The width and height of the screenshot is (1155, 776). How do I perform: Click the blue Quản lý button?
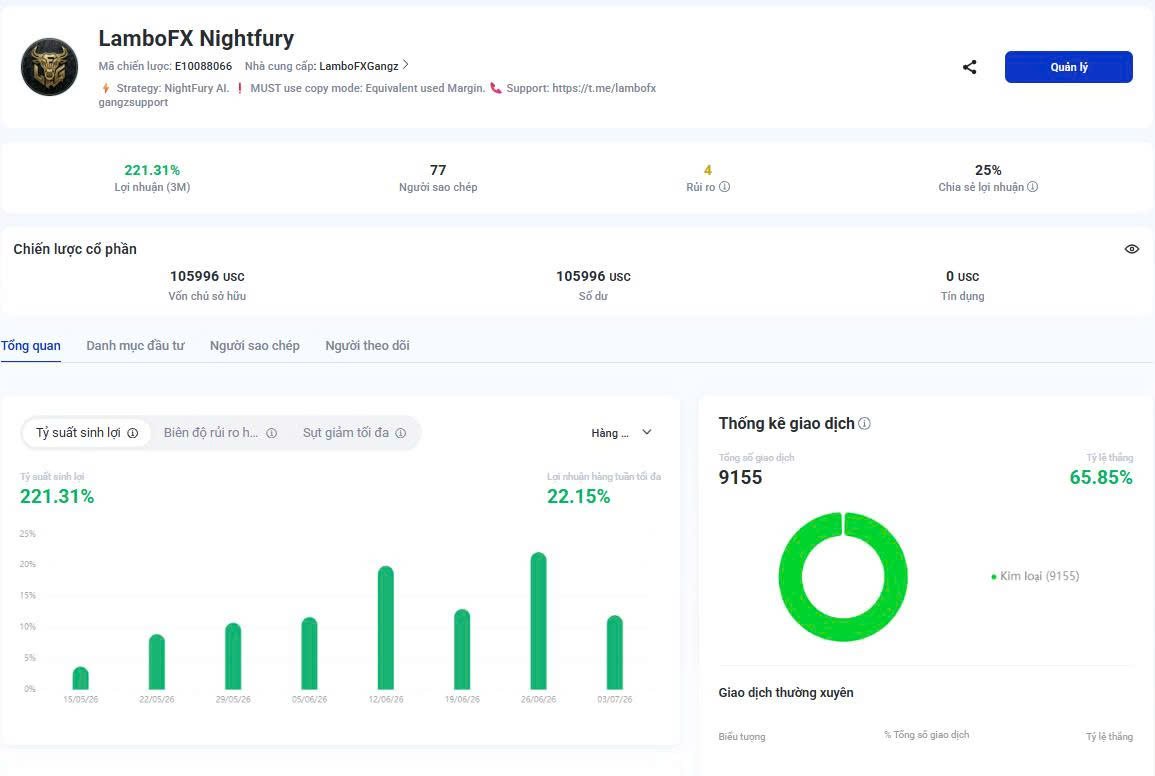point(1068,67)
